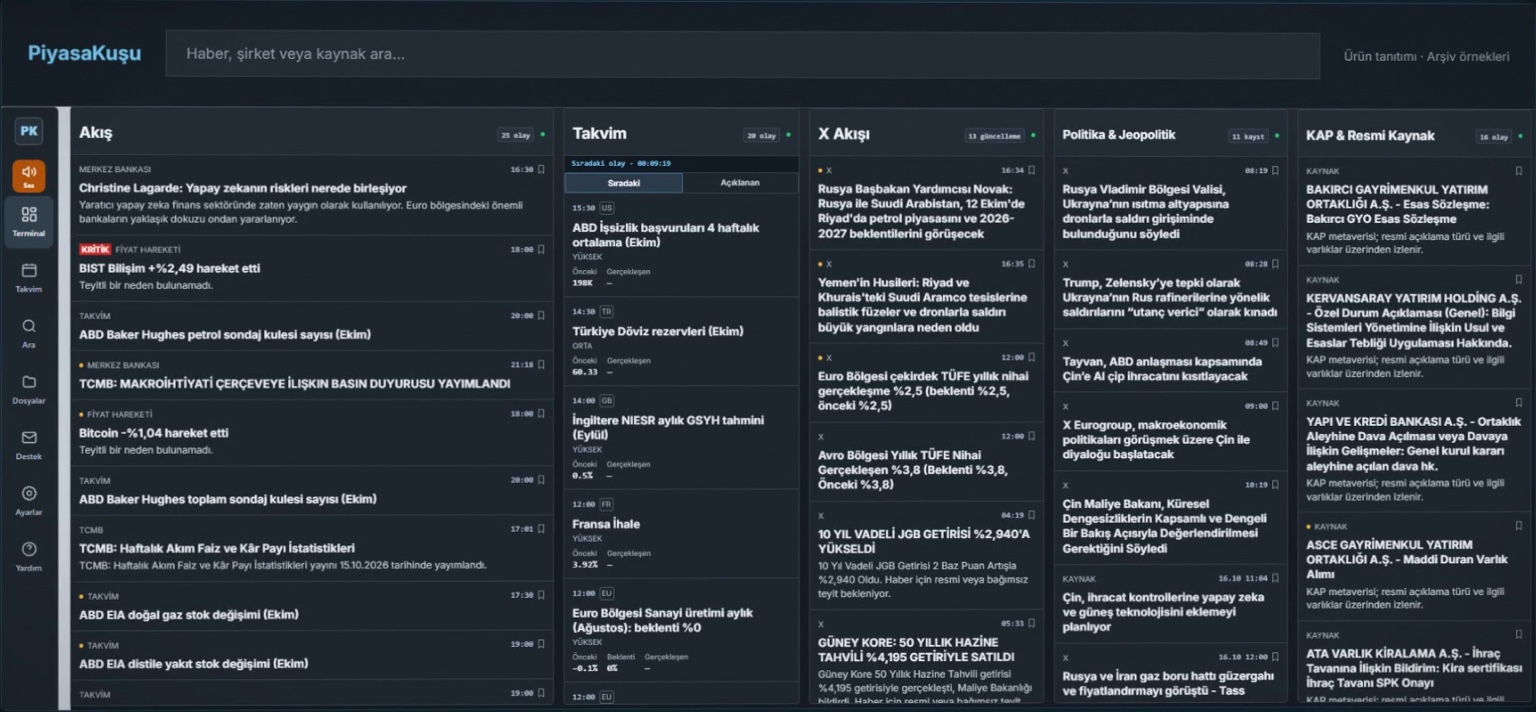Click the red KRİTİK tag
Viewport: 1536px width, 712px height.
(x=95, y=249)
